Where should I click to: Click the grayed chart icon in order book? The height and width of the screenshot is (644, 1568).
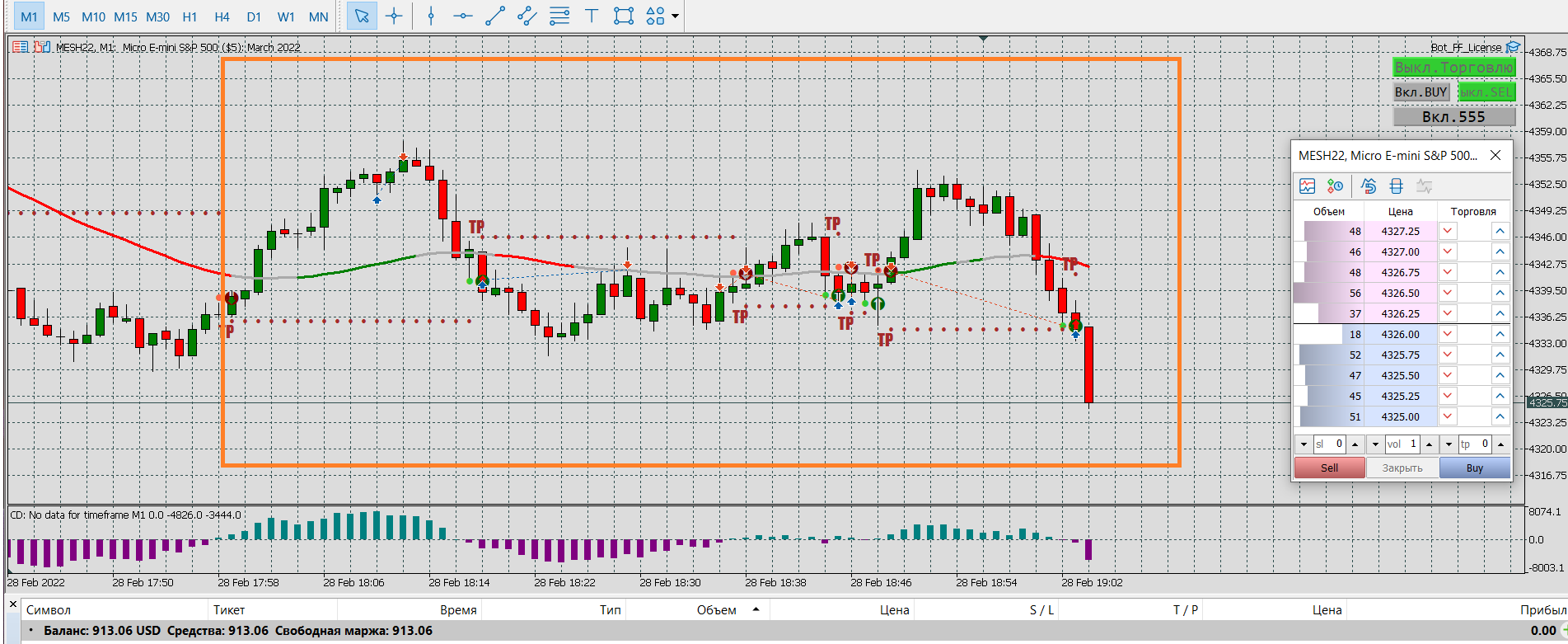[1424, 186]
